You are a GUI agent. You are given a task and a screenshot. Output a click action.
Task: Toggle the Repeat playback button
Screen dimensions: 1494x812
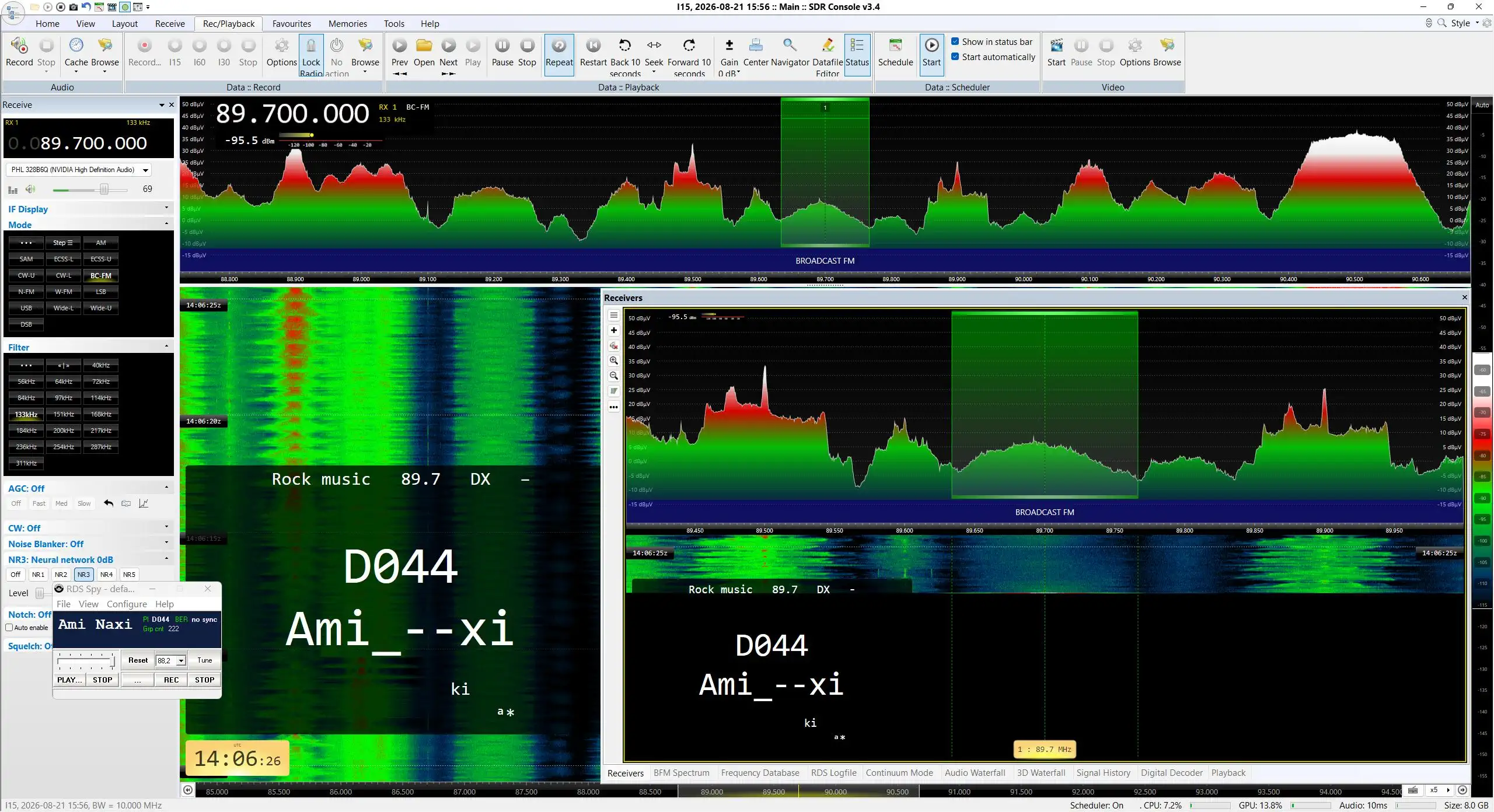click(559, 54)
